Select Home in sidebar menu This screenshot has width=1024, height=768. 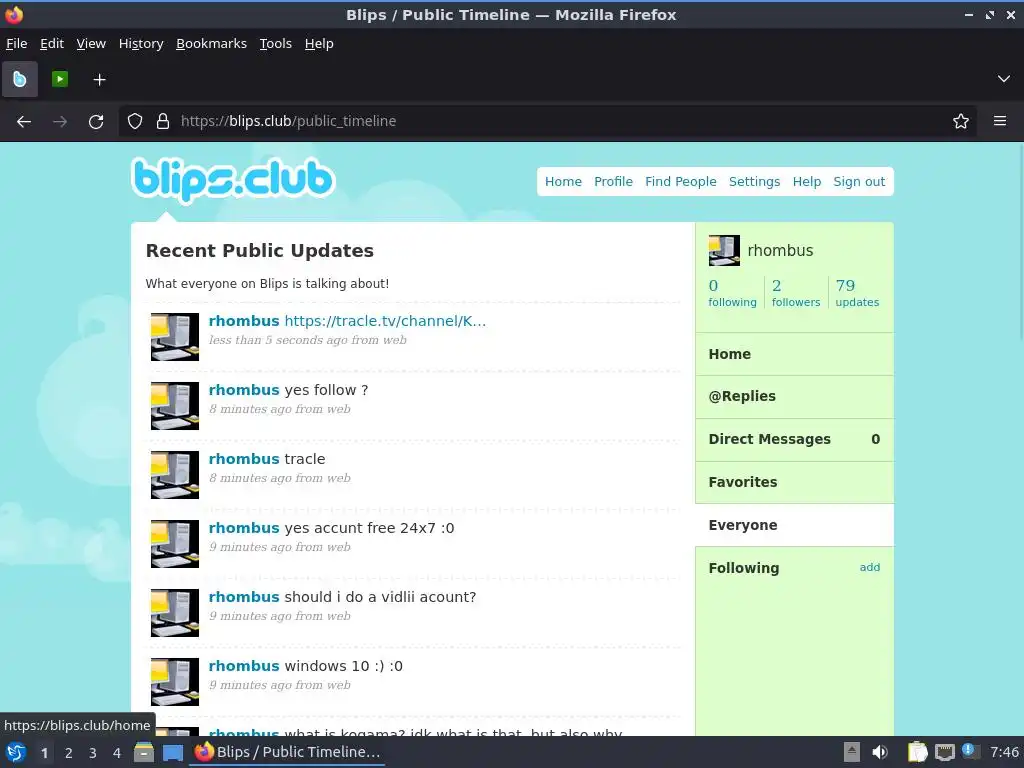(794, 354)
